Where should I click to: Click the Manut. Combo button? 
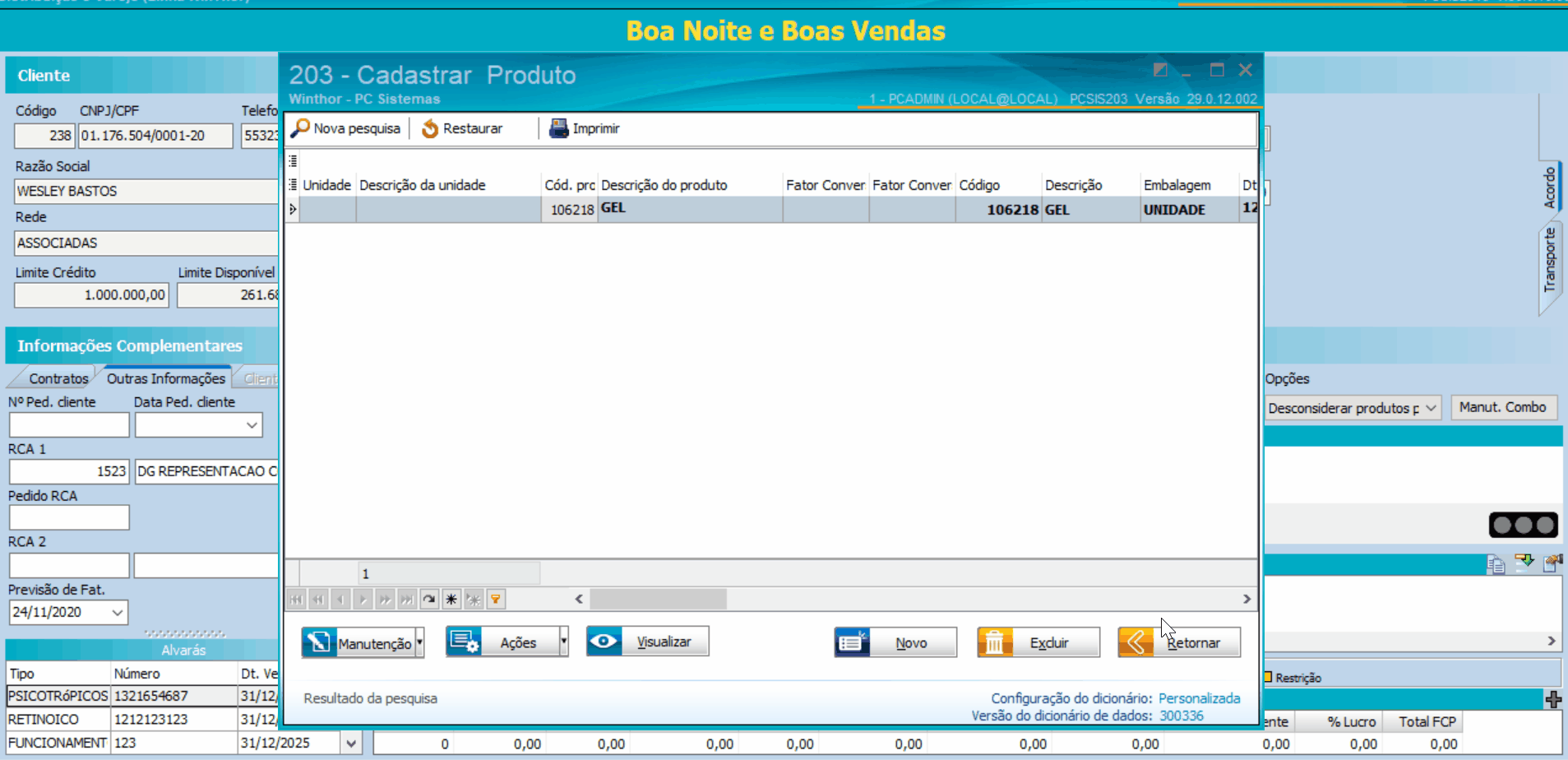tap(1503, 407)
